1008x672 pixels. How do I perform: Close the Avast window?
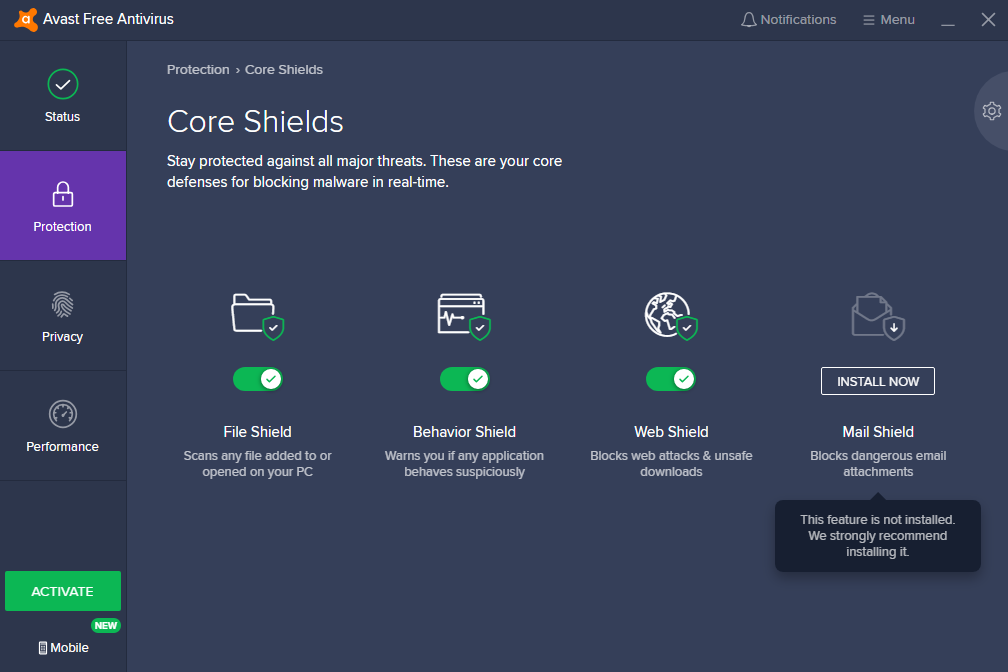pos(989,20)
